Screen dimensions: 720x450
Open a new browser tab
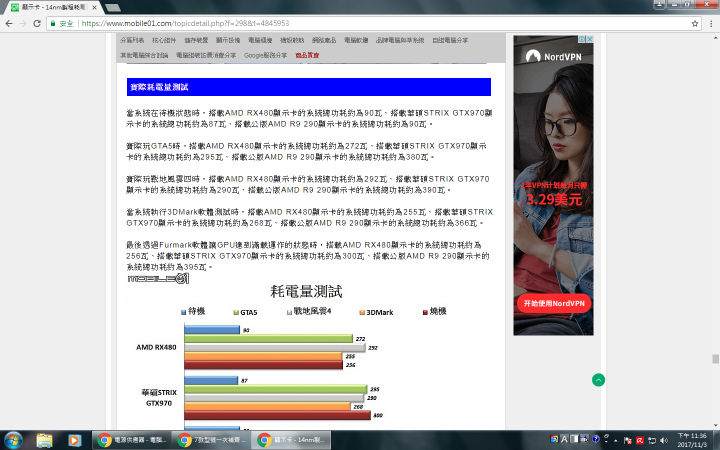tap(112, 8)
